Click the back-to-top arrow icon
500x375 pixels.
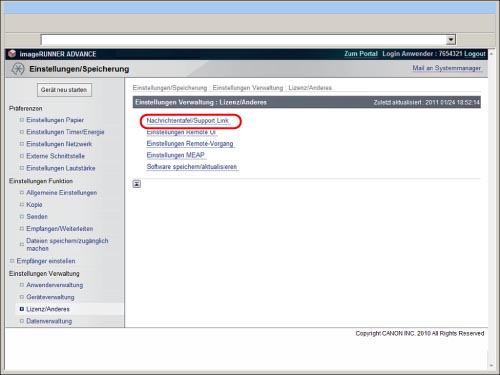pyautogui.click(x=137, y=184)
